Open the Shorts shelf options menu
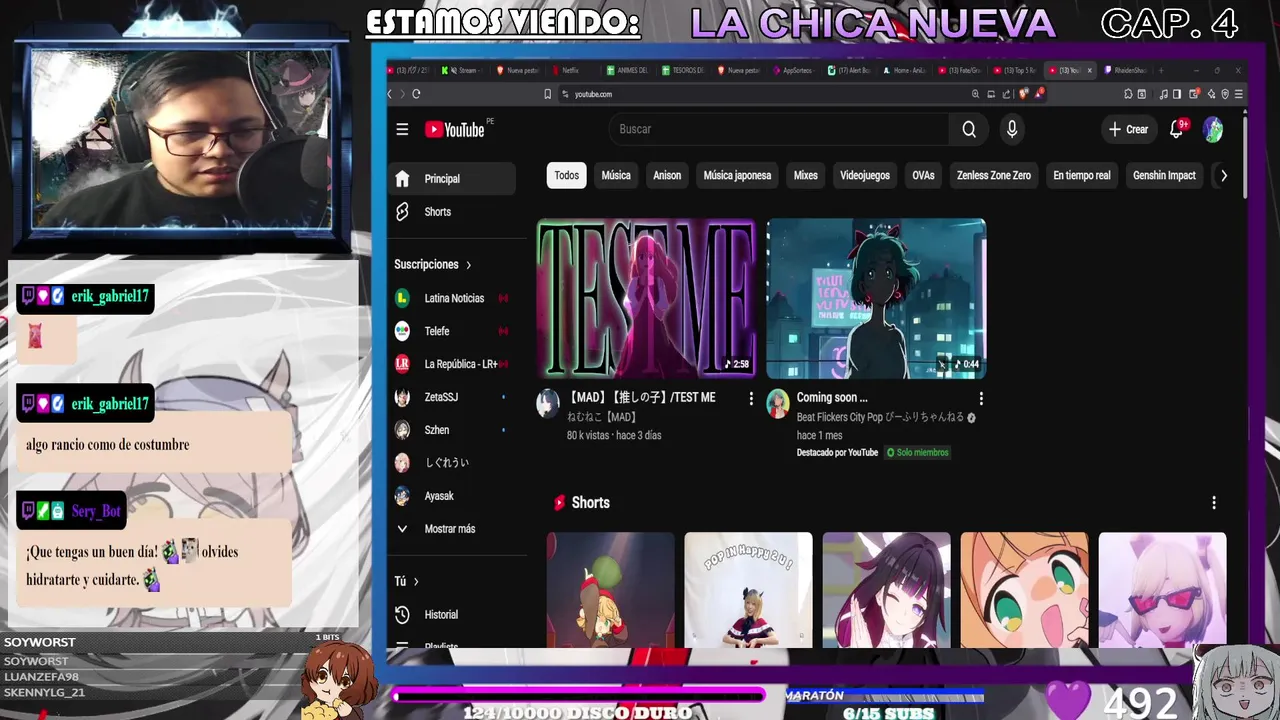This screenshot has height=720, width=1280. click(1214, 503)
